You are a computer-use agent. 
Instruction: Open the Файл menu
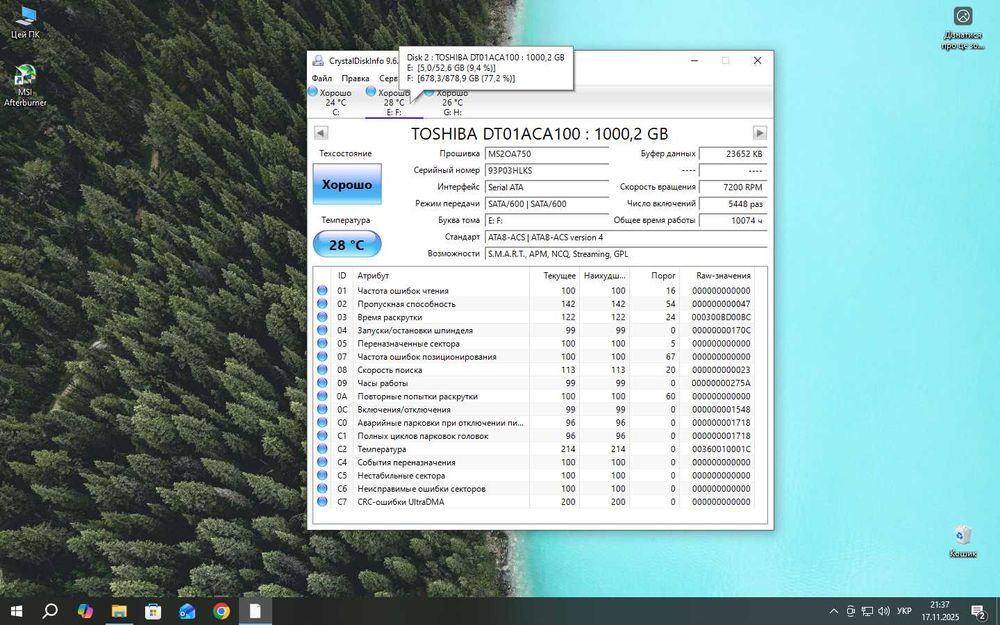[x=322, y=78]
